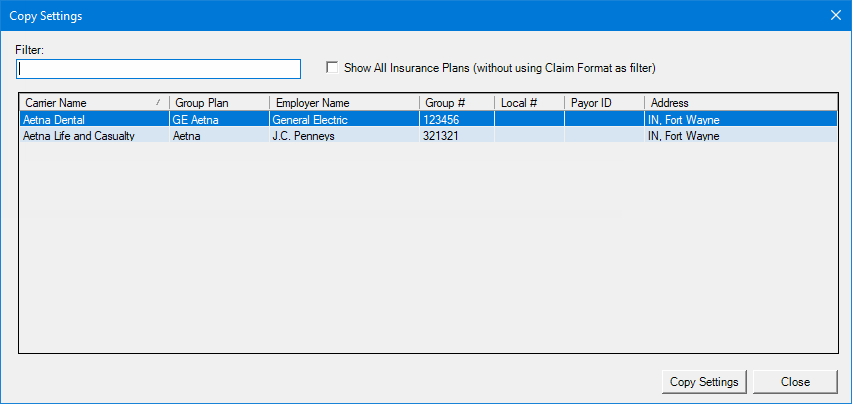Sort by the Address column header
The image size is (852, 404).
tap(740, 103)
